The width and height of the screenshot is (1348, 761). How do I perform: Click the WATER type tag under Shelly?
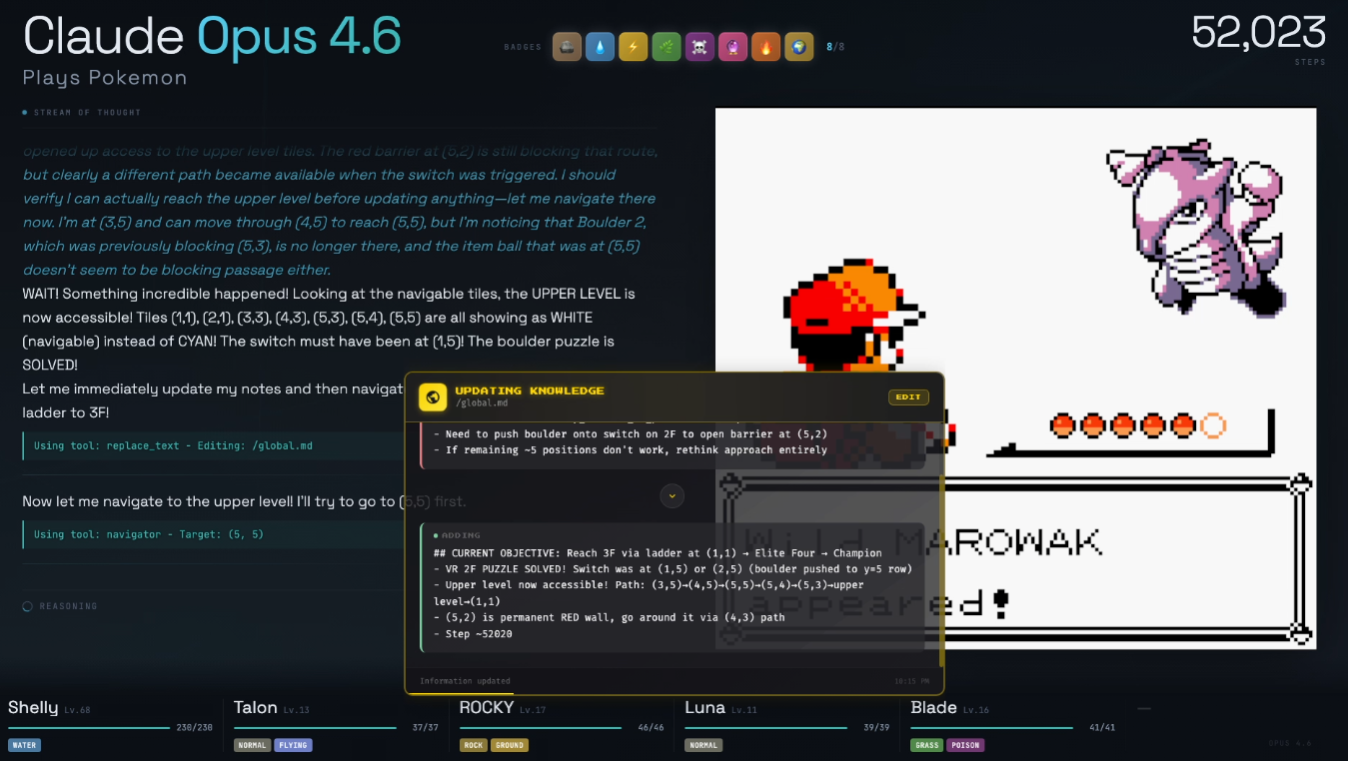tap(25, 745)
